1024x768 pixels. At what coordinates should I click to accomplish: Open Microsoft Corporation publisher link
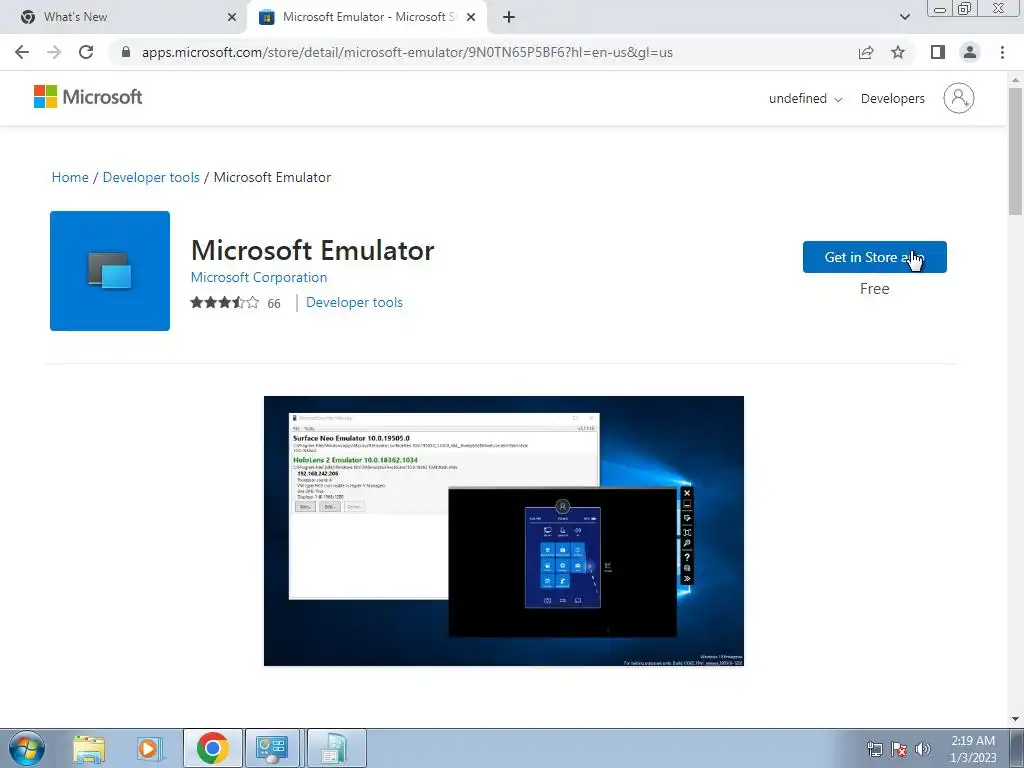[259, 277]
